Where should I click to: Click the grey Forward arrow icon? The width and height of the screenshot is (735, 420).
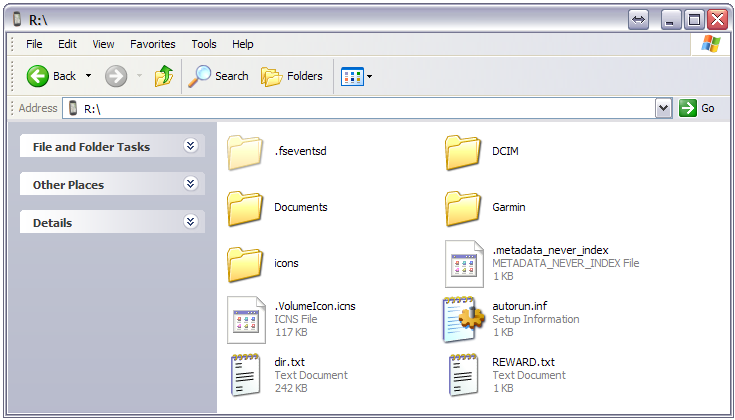pos(116,76)
